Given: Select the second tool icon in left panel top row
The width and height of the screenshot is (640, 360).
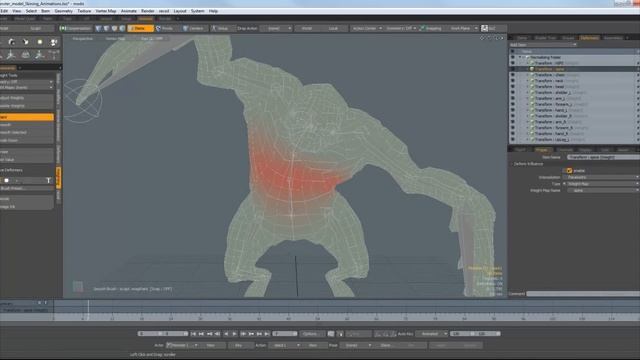Looking at the screenshot, I should click(x=25, y=42).
